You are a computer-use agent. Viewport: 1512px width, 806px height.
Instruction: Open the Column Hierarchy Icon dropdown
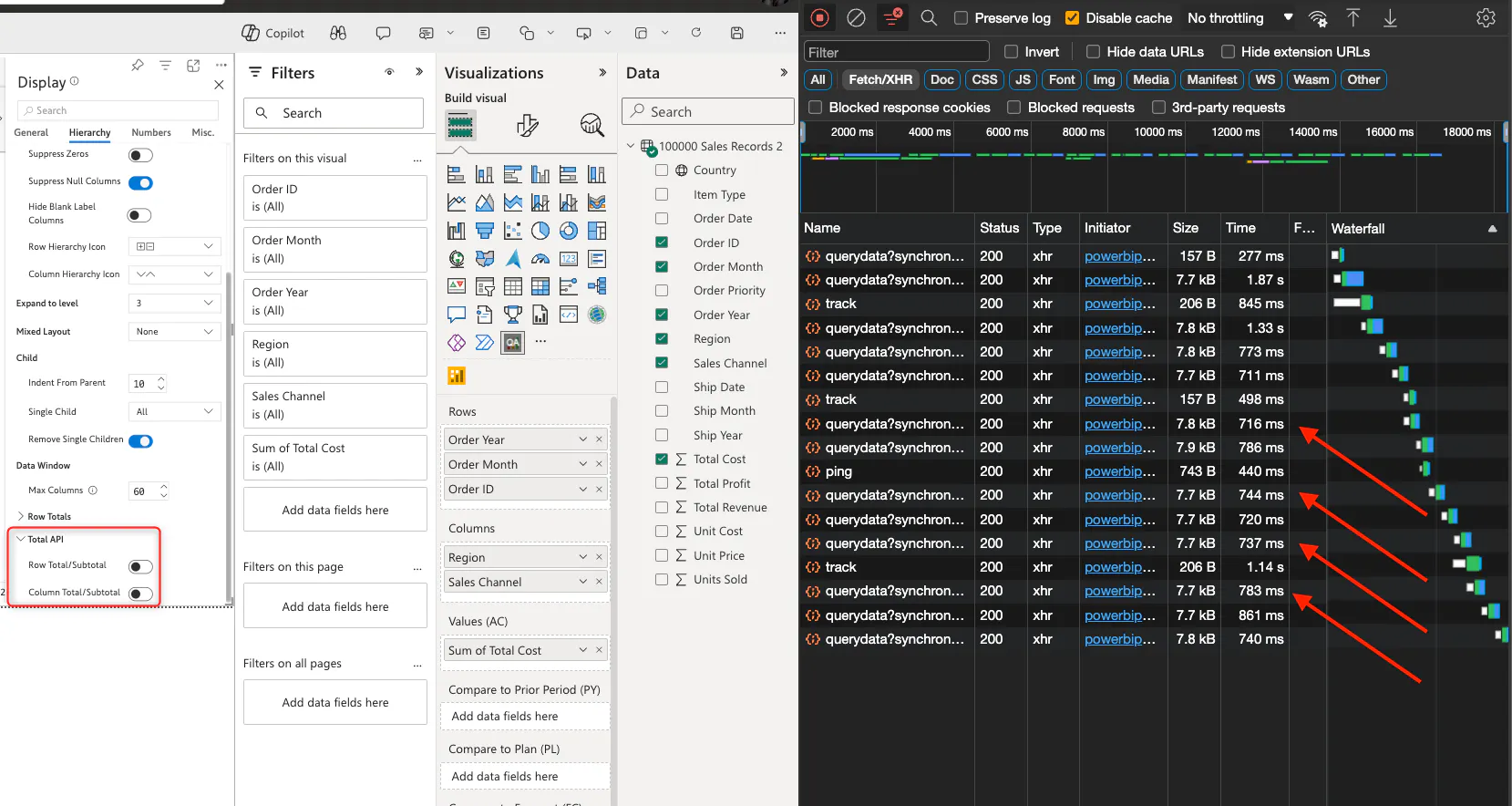[174, 274]
